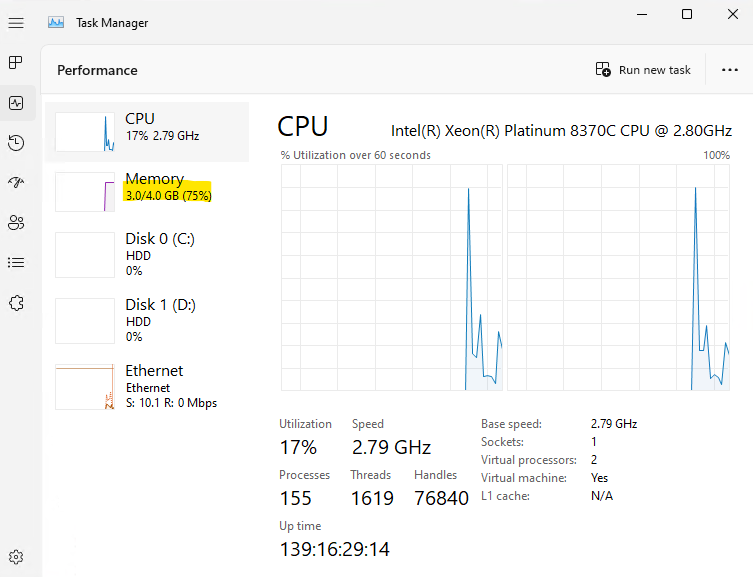Select Disk 0 (C:) item
This screenshot has width=753, height=577.
pyautogui.click(x=147, y=254)
